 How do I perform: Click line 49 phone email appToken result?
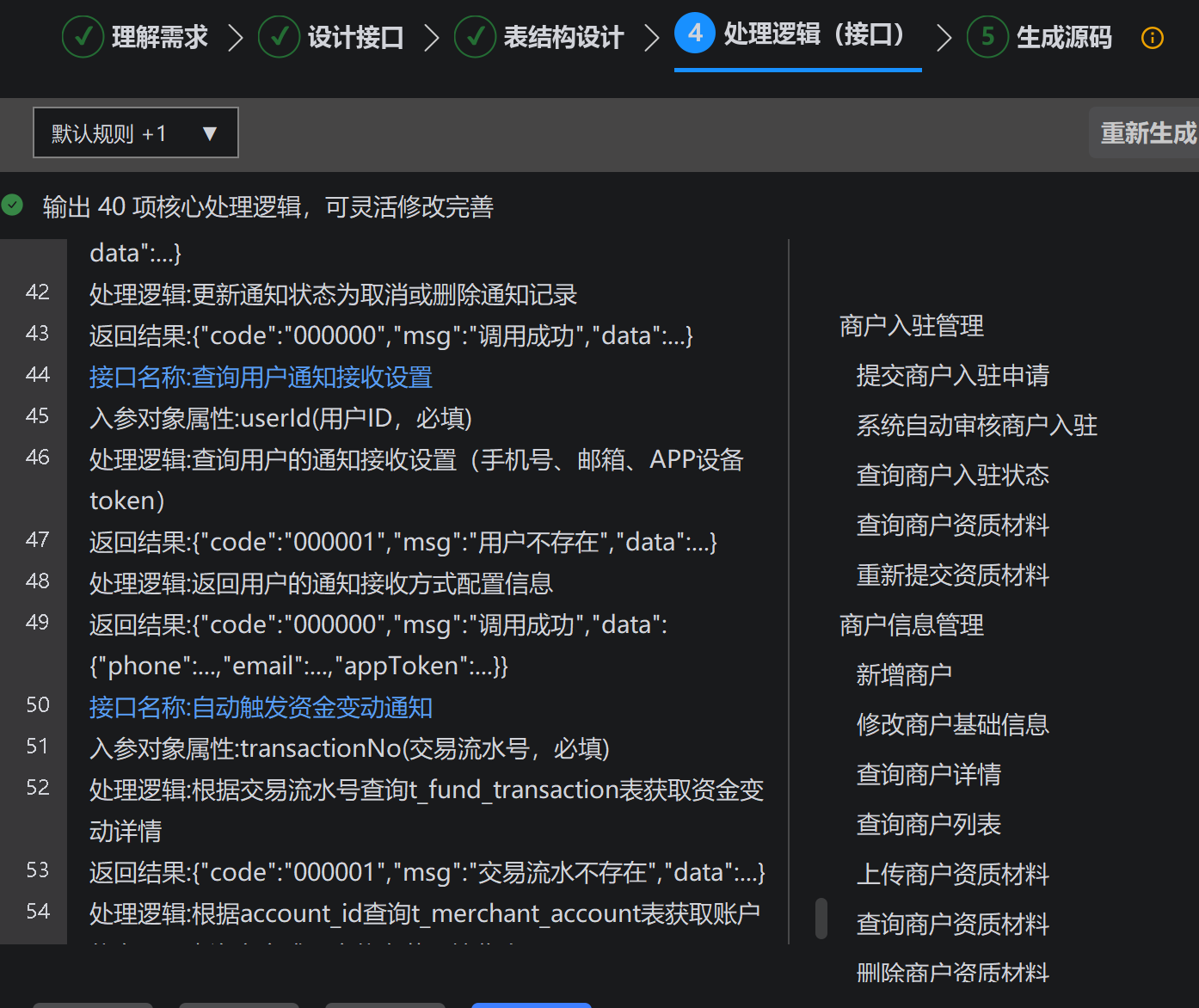click(378, 645)
